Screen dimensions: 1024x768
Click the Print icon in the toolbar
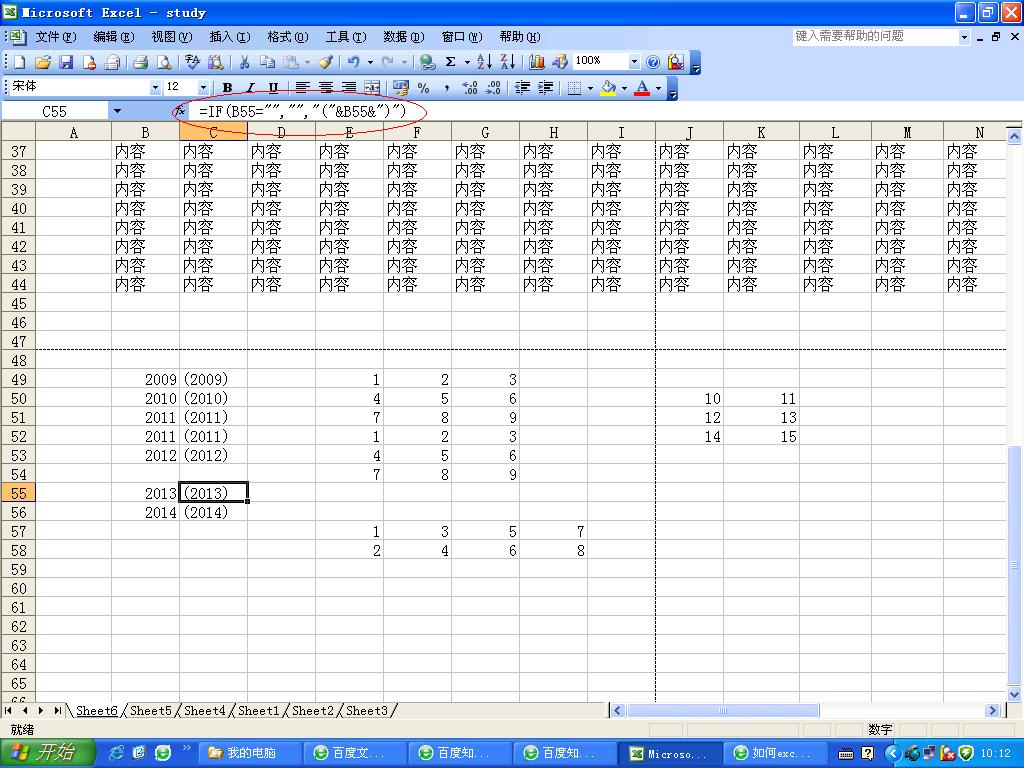pyautogui.click(x=140, y=62)
